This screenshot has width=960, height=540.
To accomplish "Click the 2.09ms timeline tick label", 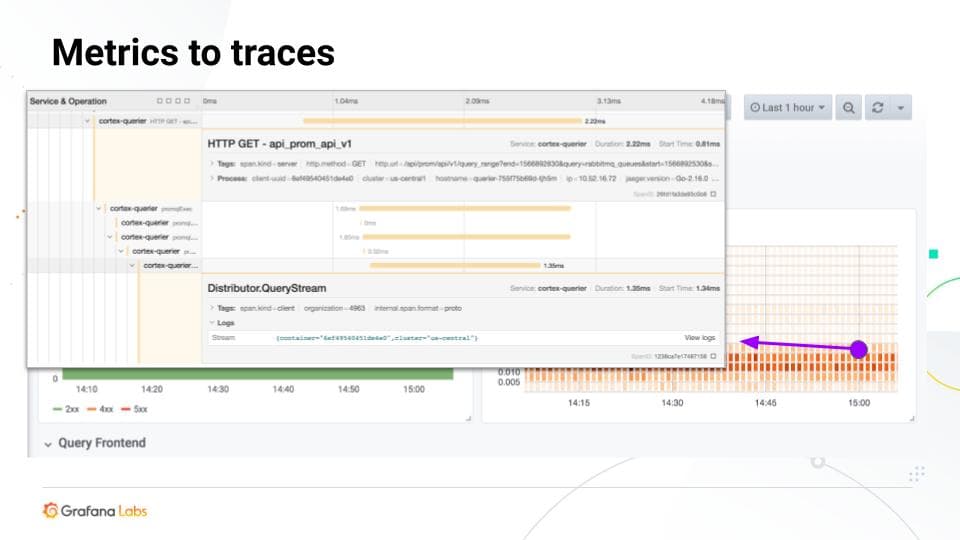I will pos(477,101).
